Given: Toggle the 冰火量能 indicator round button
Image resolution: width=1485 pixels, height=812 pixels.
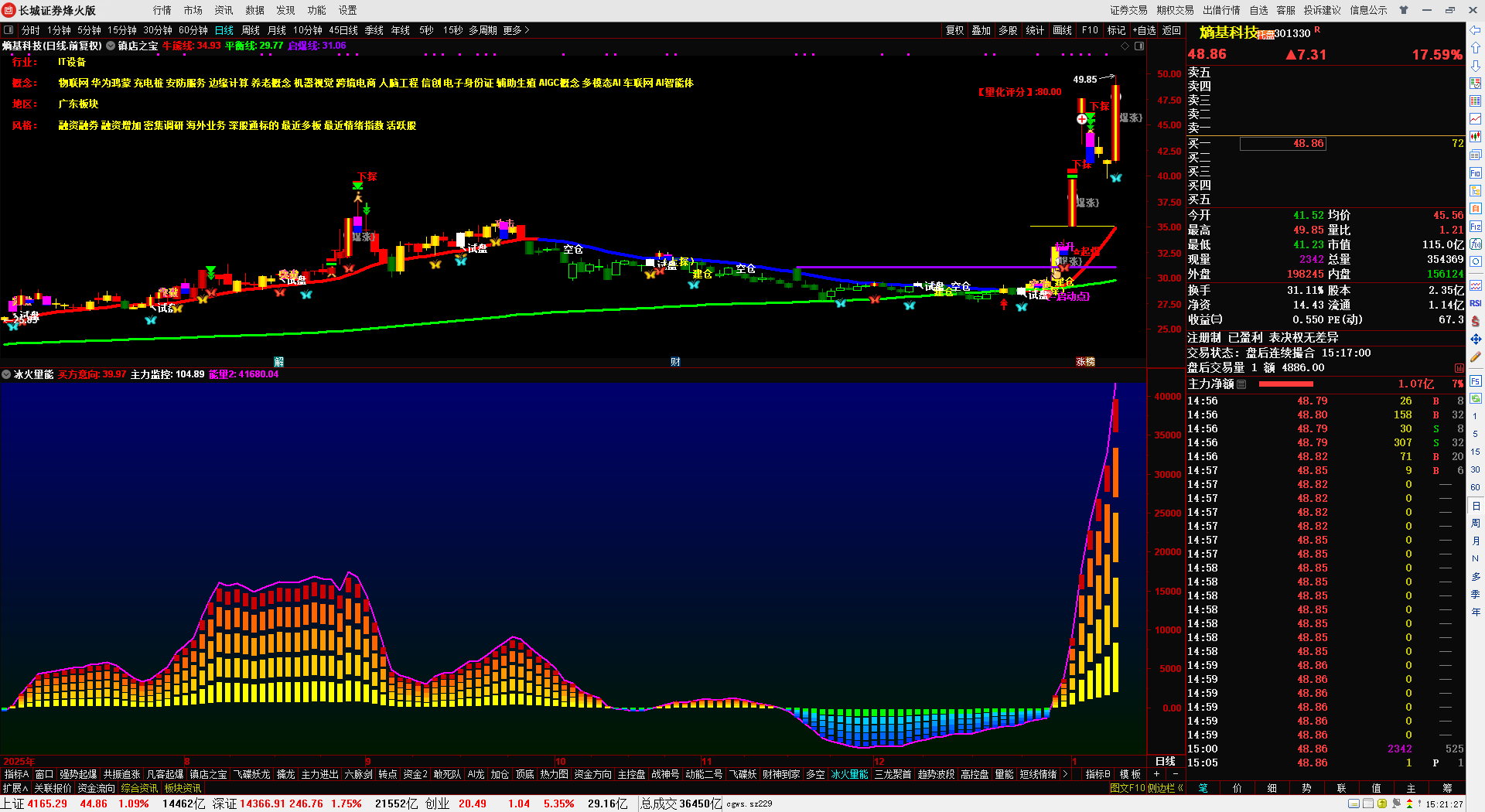Looking at the screenshot, I should [7, 374].
